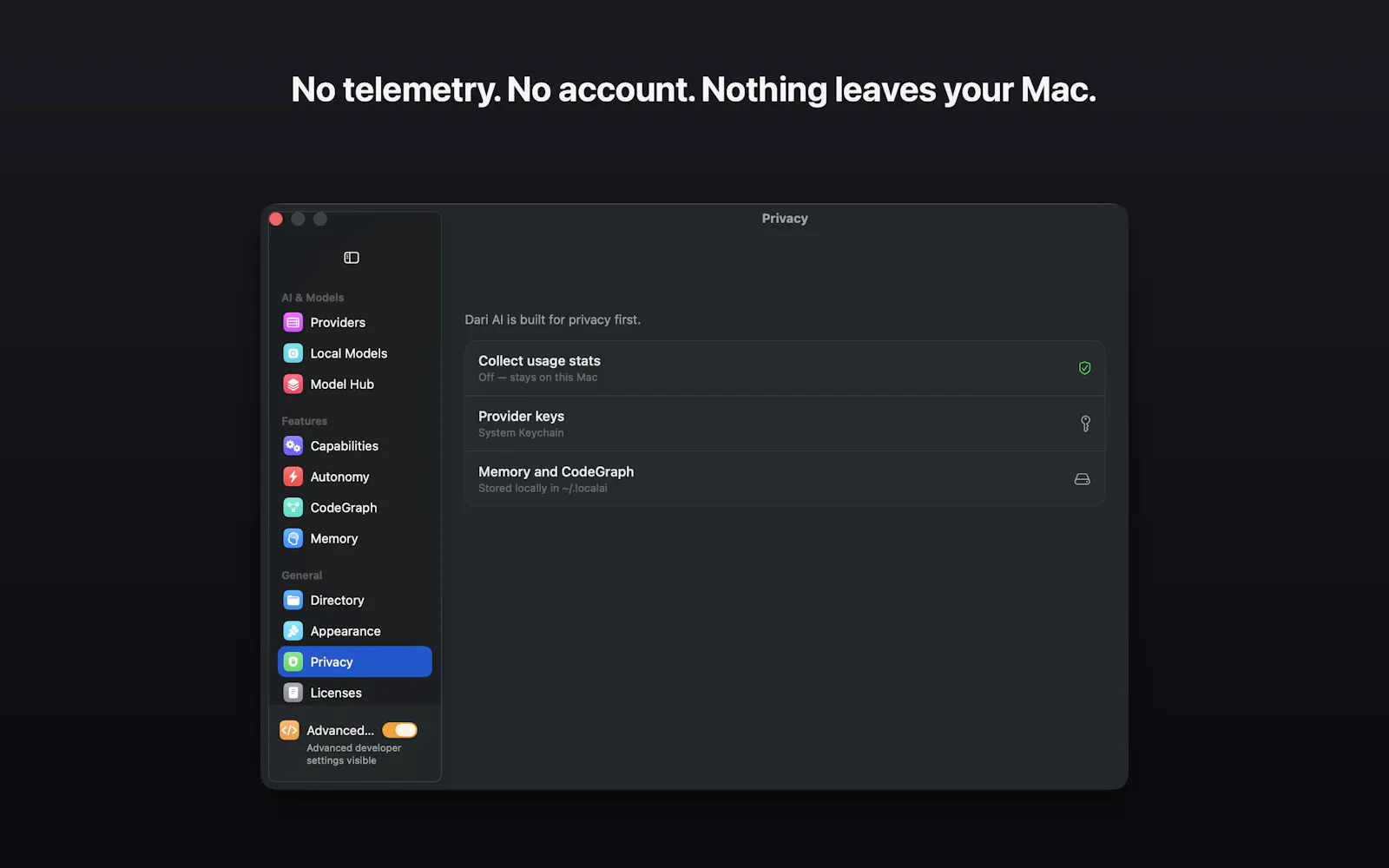This screenshot has height=868, width=1389.
Task: Select Autonomy in the sidebar
Action: 339,477
